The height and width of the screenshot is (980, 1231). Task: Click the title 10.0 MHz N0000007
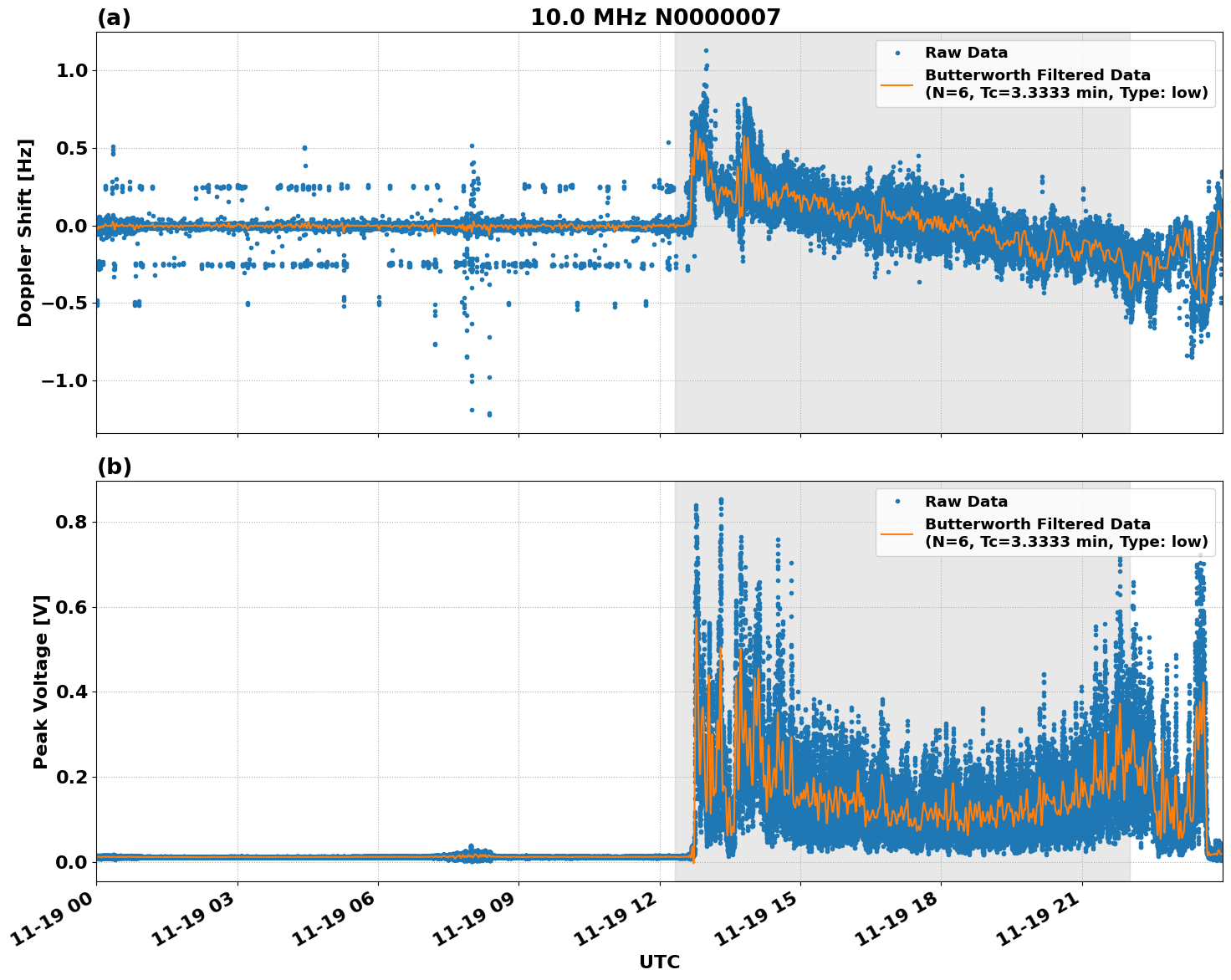click(x=656, y=16)
